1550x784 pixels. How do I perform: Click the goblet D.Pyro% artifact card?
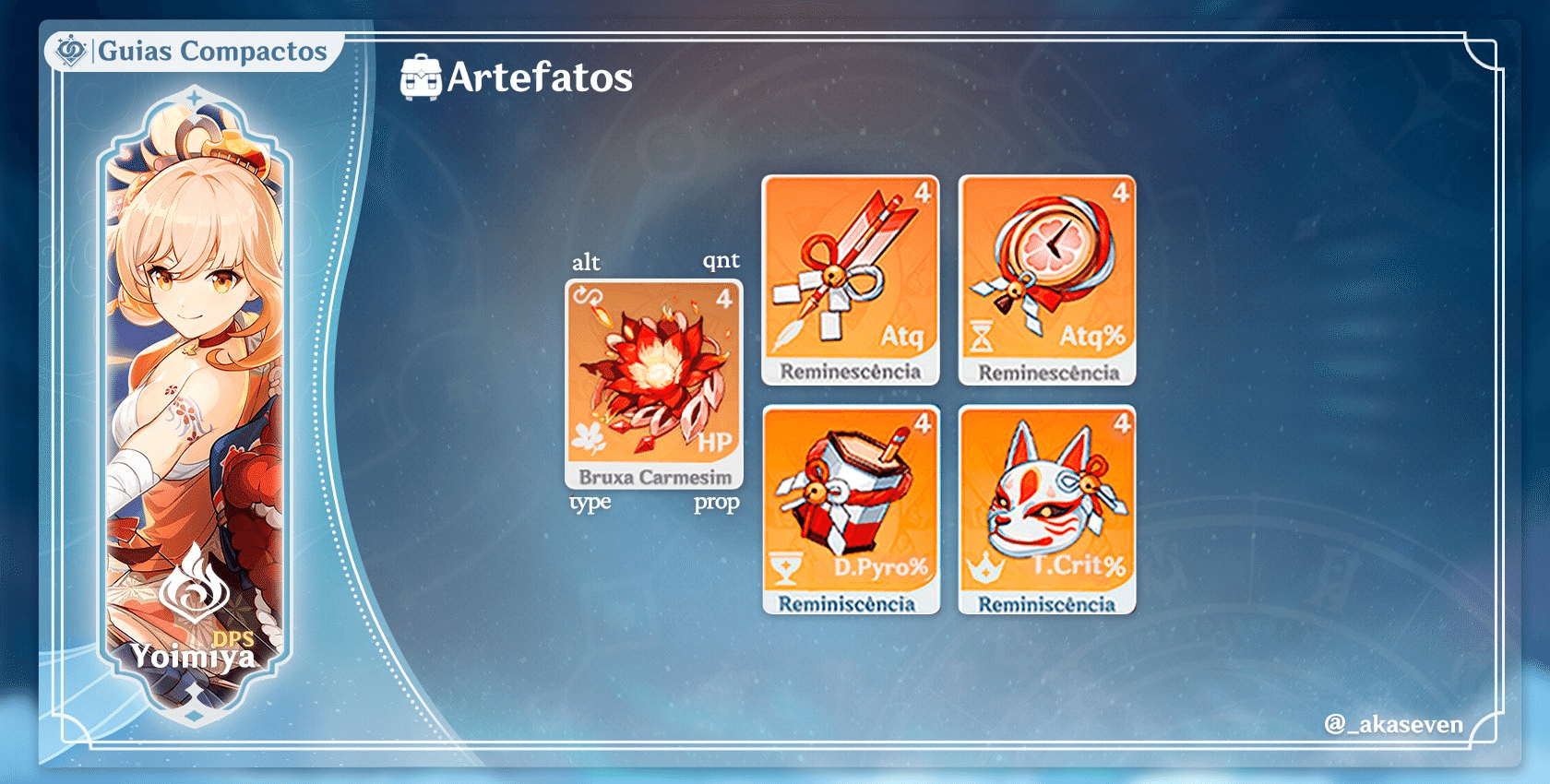851,510
